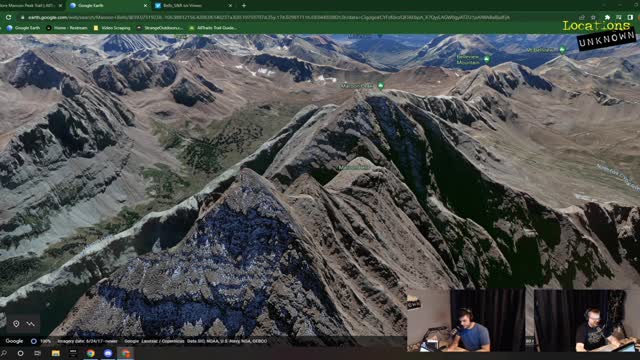Click the Mt Bellview marker pin
The width and height of the screenshot is (640, 360).
tap(562, 49)
